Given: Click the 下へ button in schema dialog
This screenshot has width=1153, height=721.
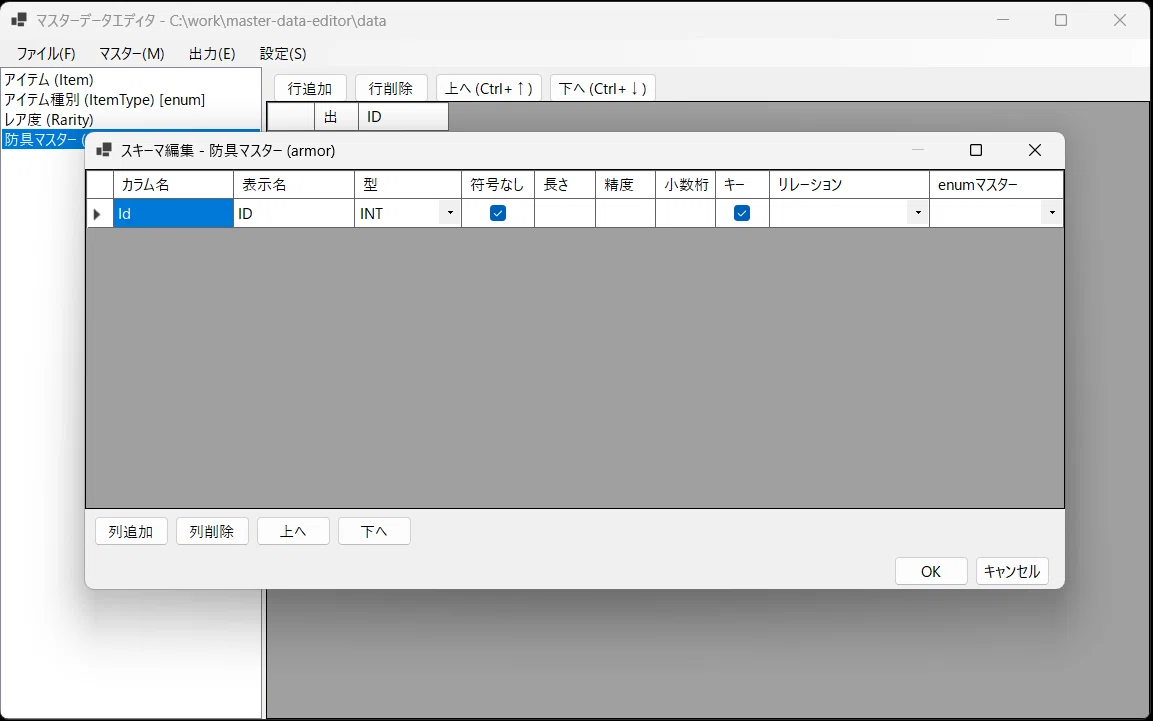Looking at the screenshot, I should (374, 531).
